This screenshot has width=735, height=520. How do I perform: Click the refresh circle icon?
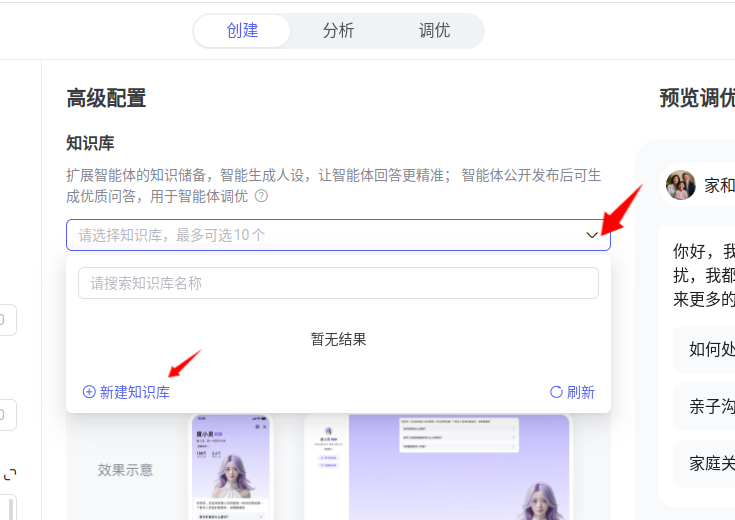tap(556, 392)
